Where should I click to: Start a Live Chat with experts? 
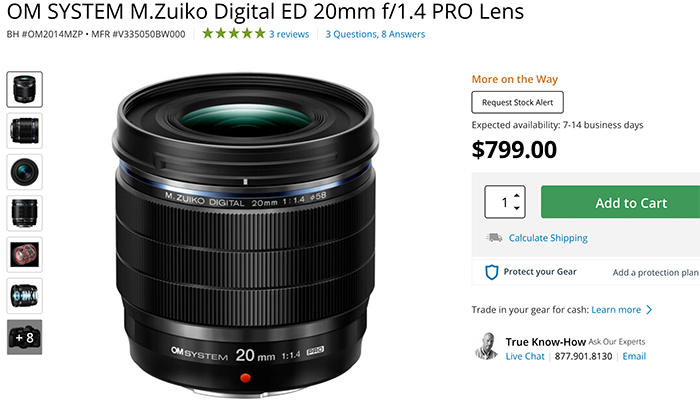click(525, 356)
